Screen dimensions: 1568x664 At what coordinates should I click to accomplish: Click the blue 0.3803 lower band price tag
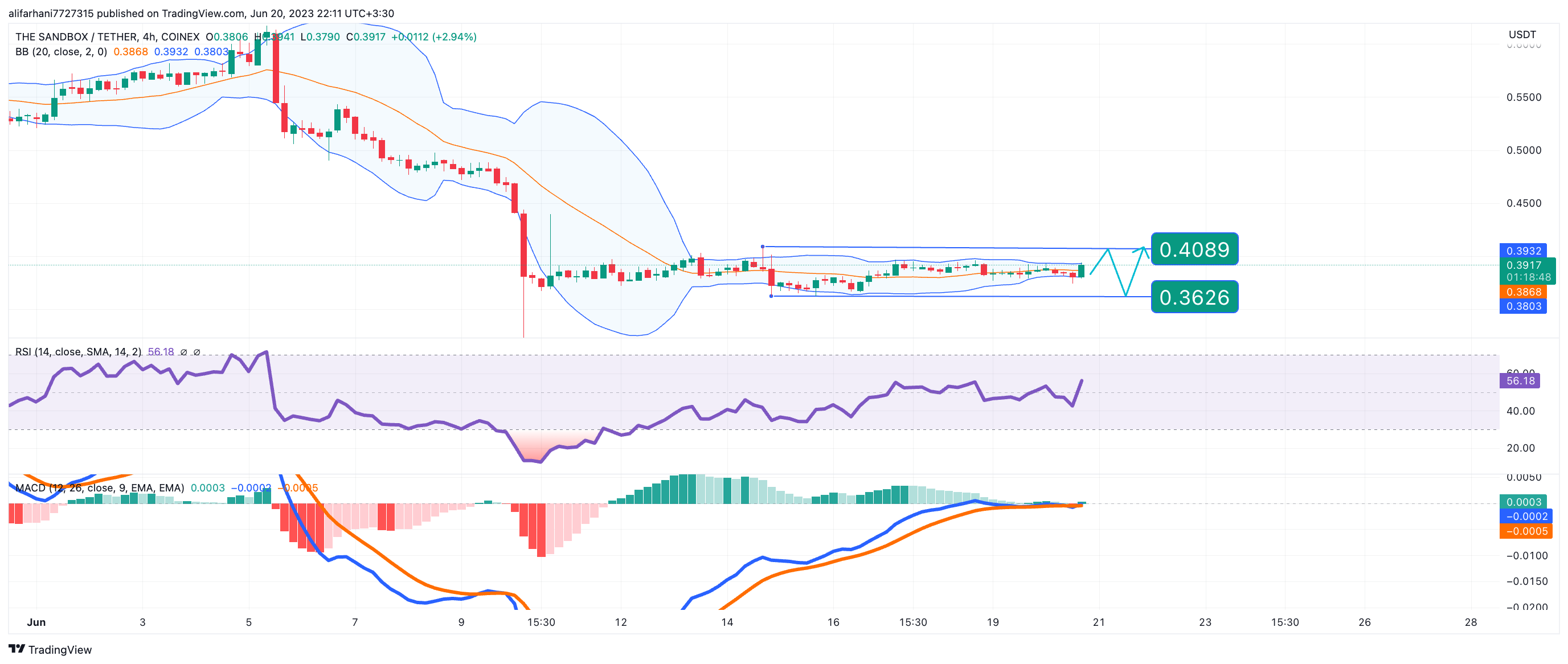pos(1523,306)
